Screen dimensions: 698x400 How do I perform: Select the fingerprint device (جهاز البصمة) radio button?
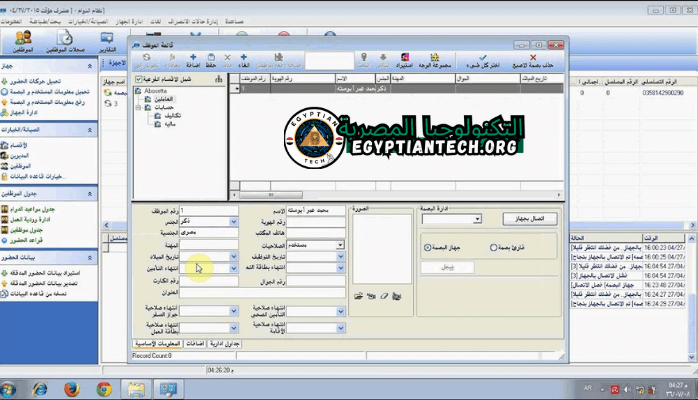point(428,247)
